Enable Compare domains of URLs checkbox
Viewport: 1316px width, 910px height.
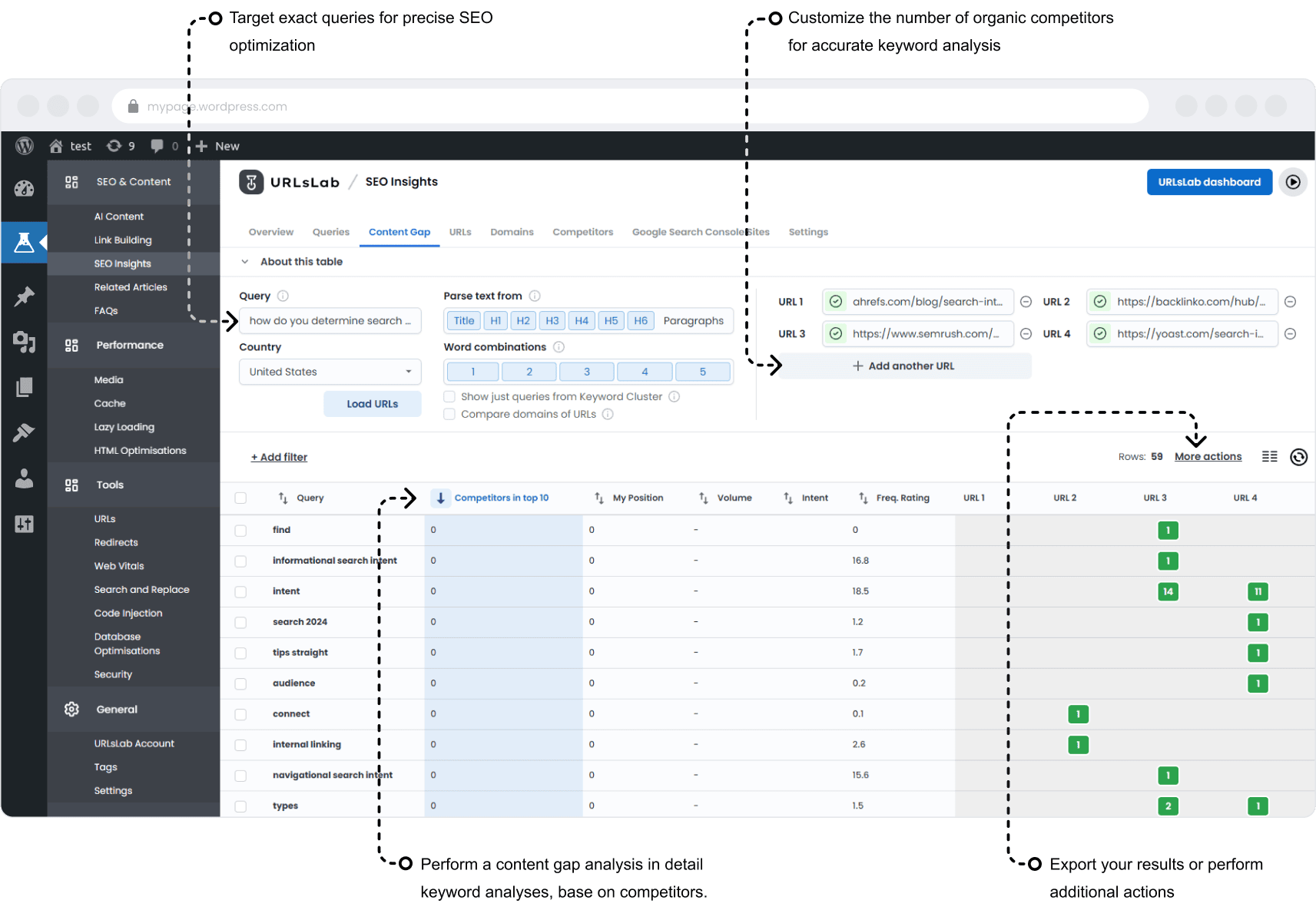coord(449,414)
